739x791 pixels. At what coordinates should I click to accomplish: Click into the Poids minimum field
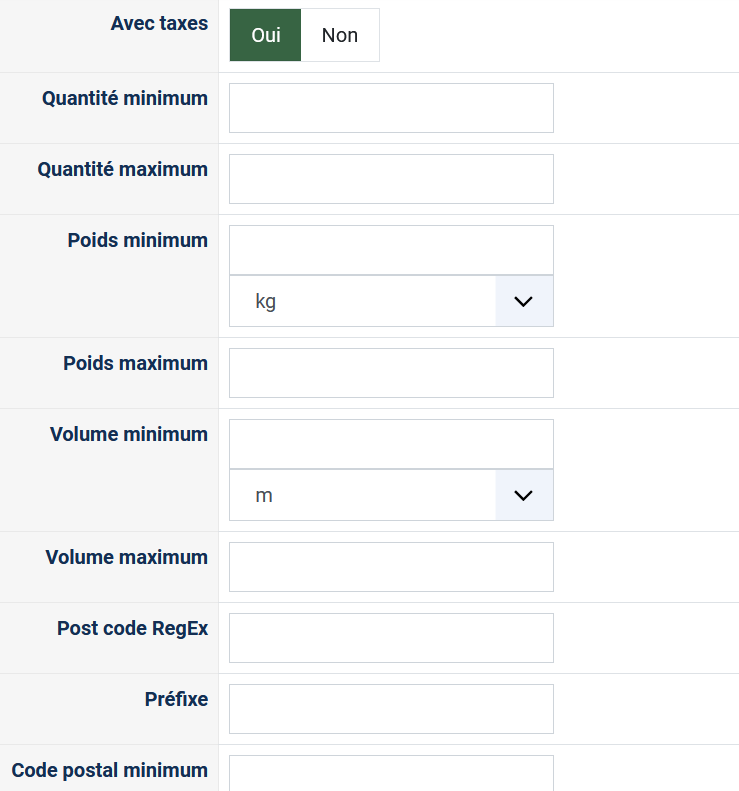[x=391, y=250]
